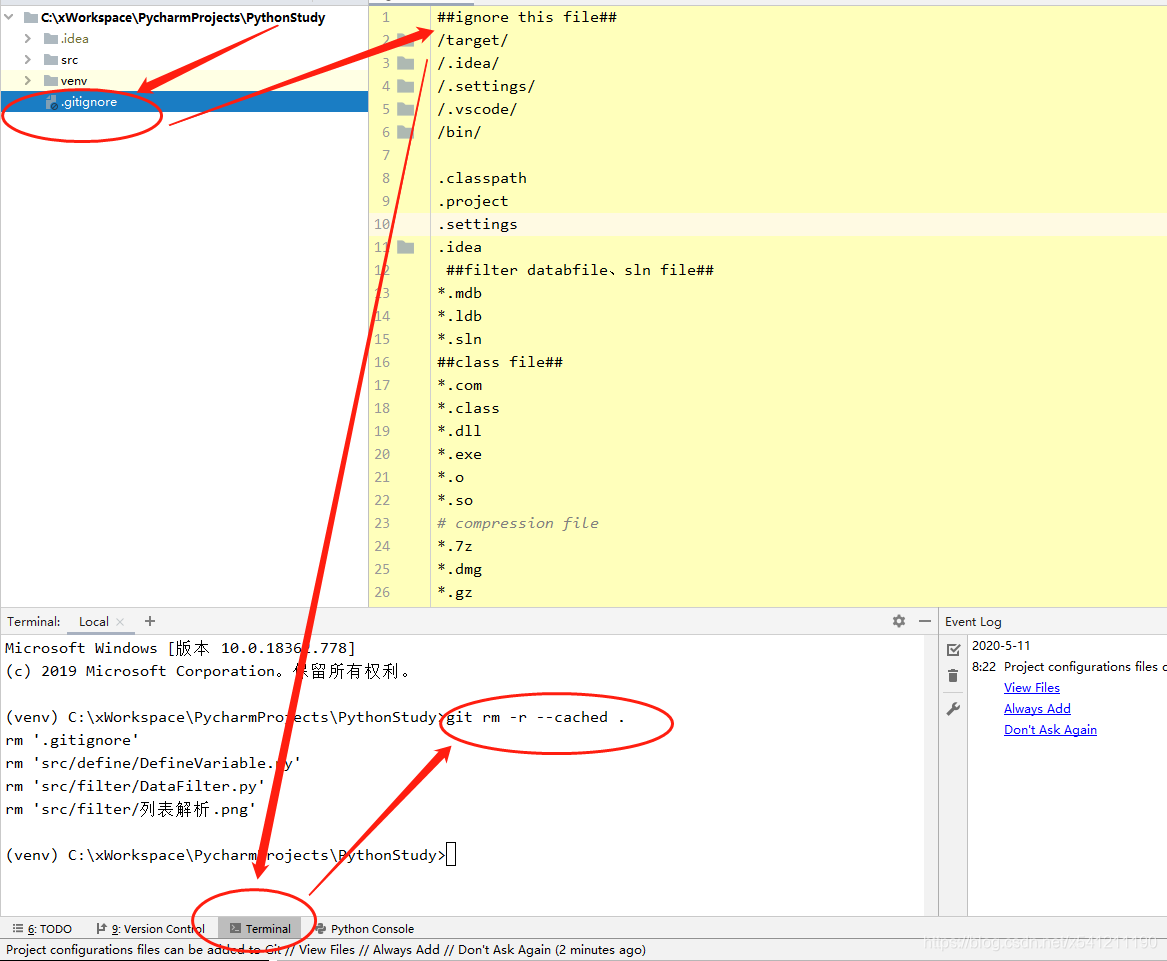Click line '.classpath' in the editor

tap(482, 178)
